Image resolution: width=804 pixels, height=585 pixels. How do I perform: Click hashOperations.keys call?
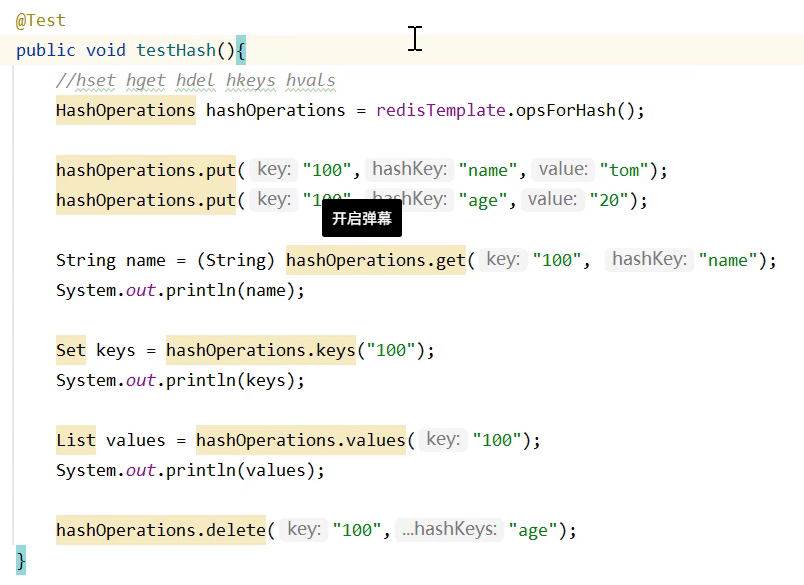(261, 350)
